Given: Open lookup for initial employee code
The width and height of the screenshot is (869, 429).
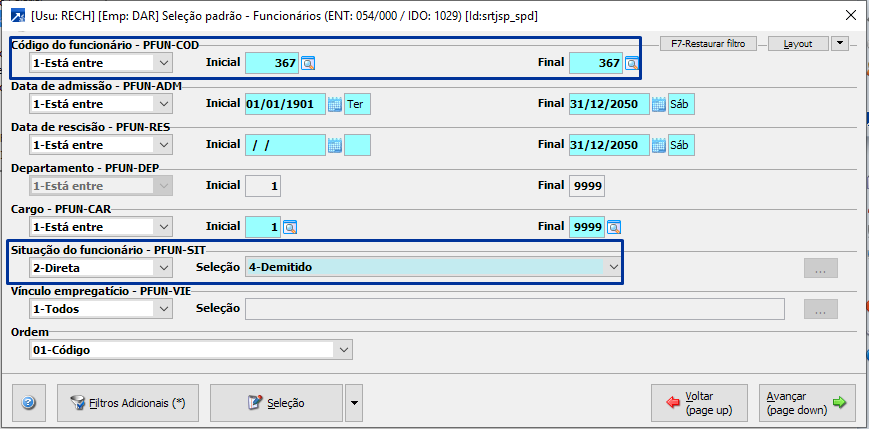Looking at the screenshot, I should (x=308, y=64).
